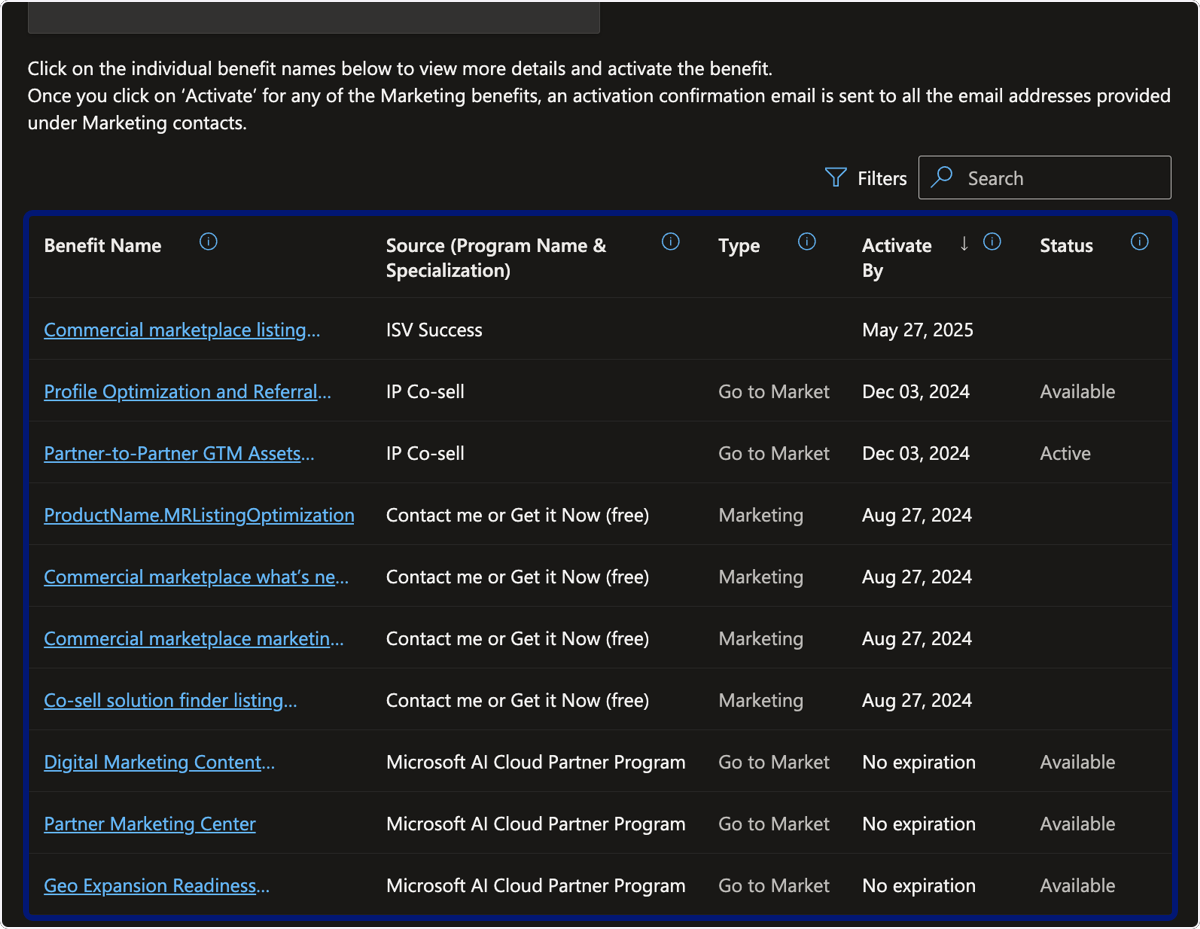Image resolution: width=1200 pixels, height=929 pixels.
Task: Open Commercial marketplace listing benefit
Action: (x=182, y=330)
